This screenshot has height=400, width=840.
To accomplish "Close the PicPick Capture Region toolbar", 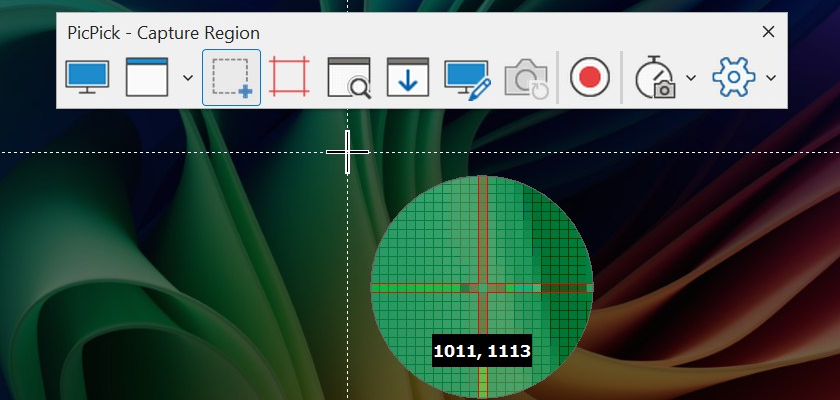I will [x=768, y=32].
